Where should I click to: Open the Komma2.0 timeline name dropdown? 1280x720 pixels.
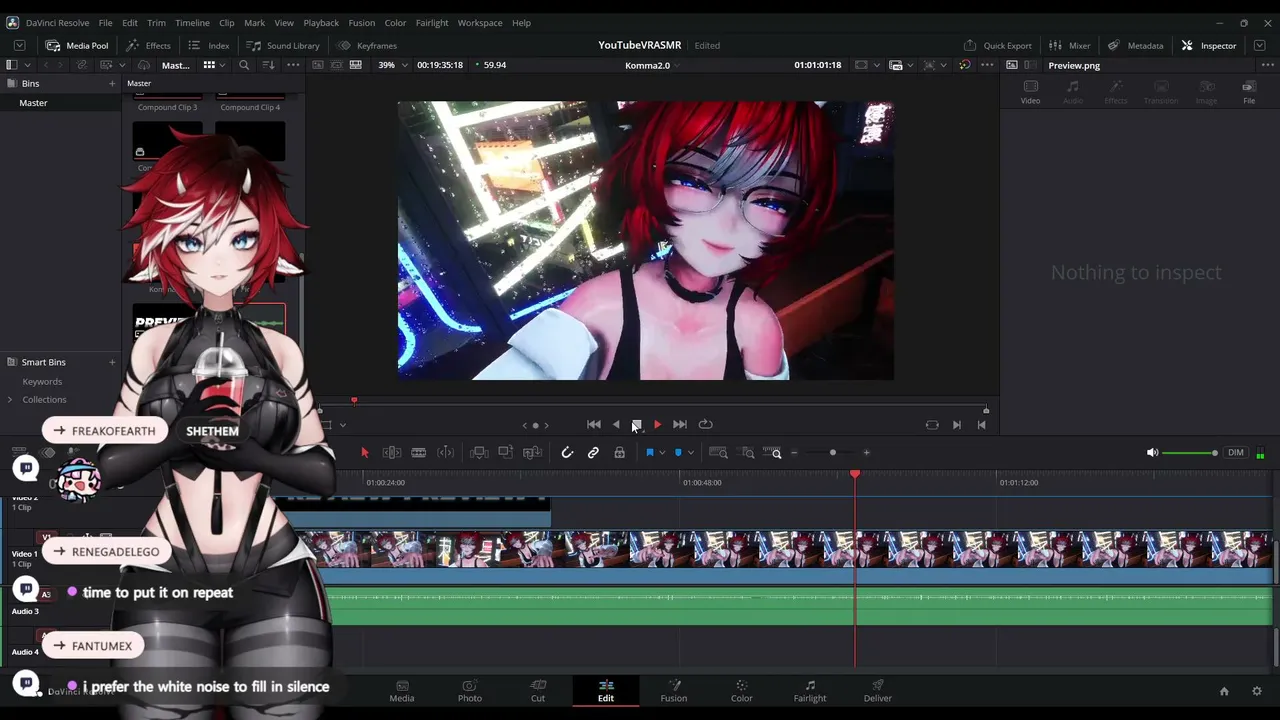click(652, 65)
